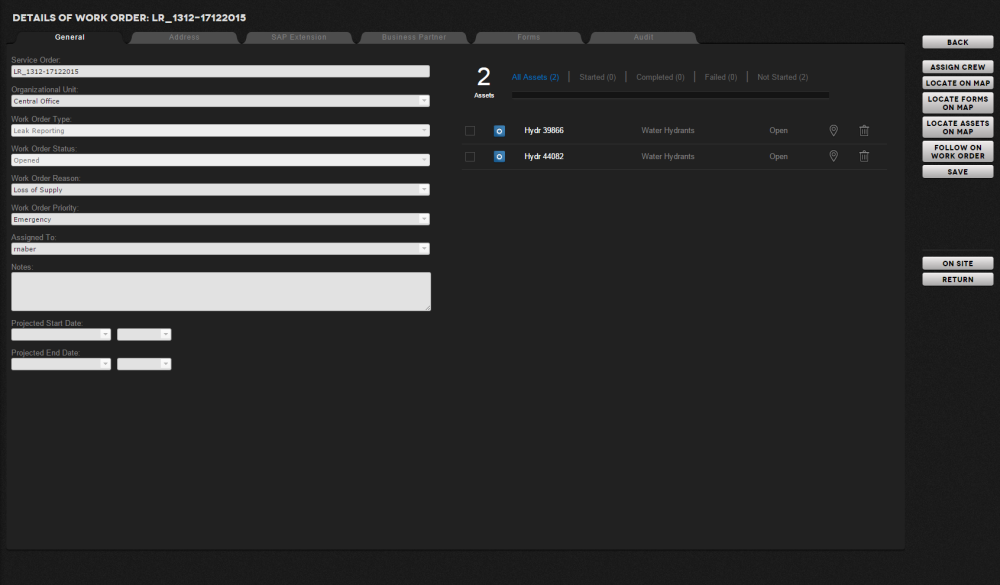1000x585 pixels.
Task: Delete Hydr 39866 using trash icon
Action: pos(864,130)
